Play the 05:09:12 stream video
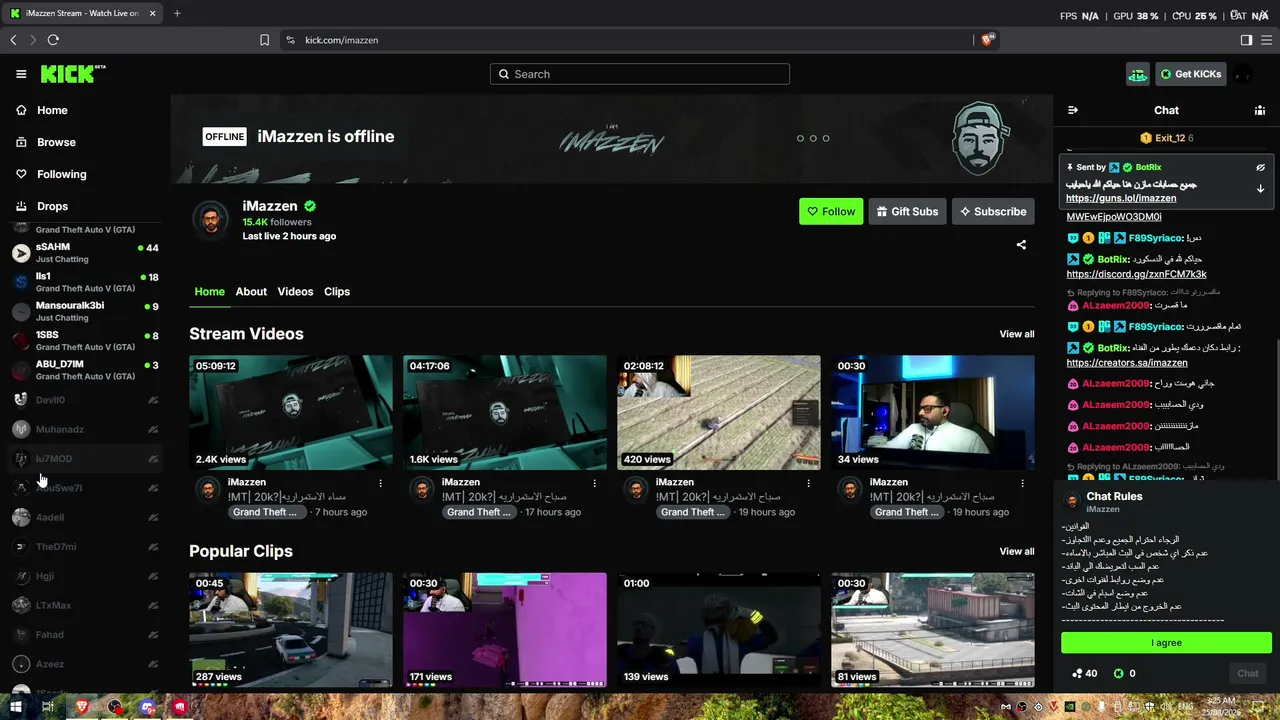The width and height of the screenshot is (1280, 720). [x=291, y=412]
